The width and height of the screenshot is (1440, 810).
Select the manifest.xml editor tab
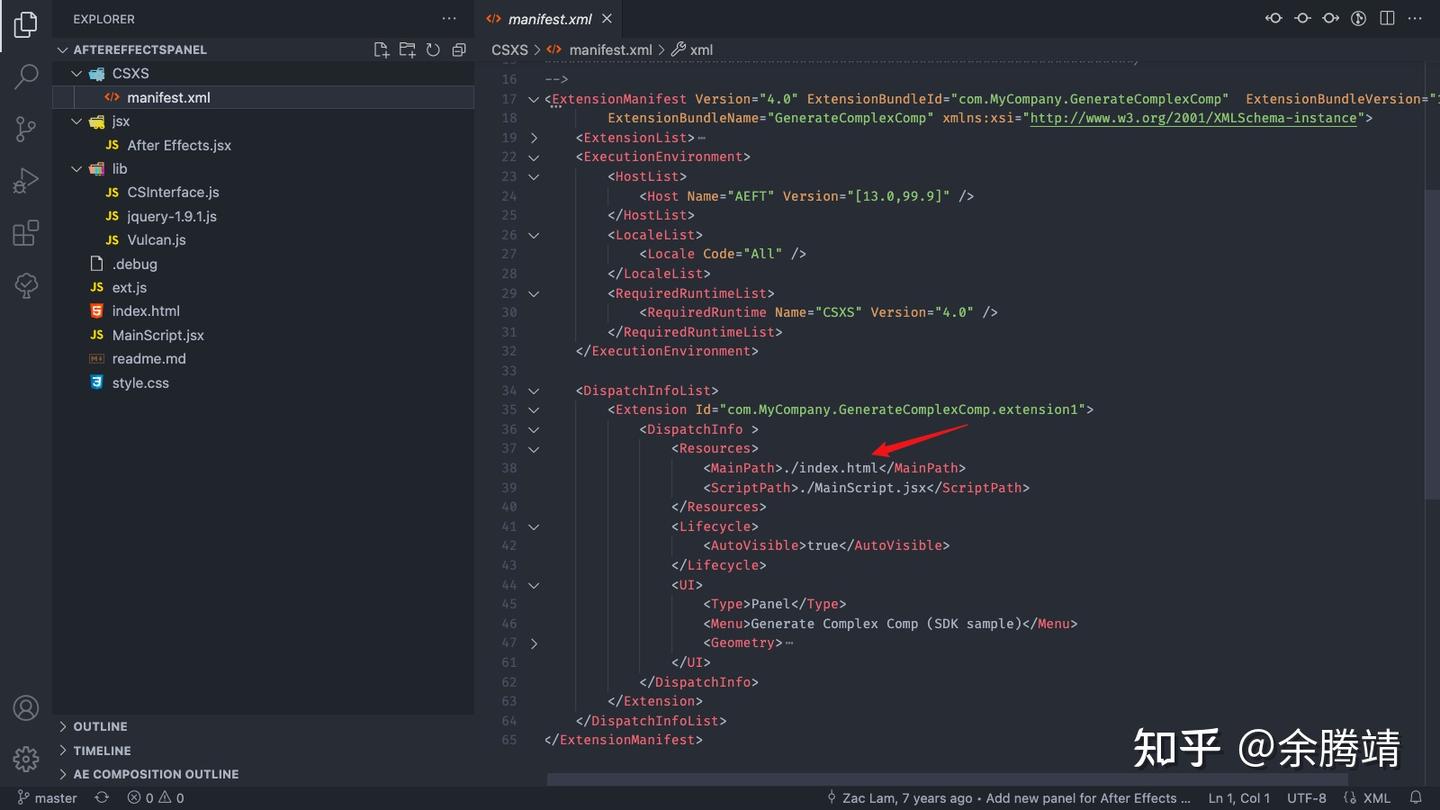(x=548, y=19)
